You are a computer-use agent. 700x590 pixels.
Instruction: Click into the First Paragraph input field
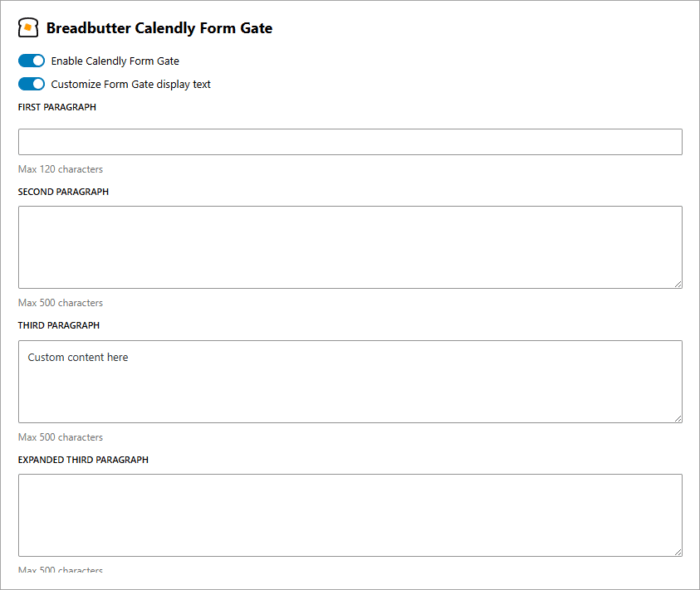tap(350, 142)
